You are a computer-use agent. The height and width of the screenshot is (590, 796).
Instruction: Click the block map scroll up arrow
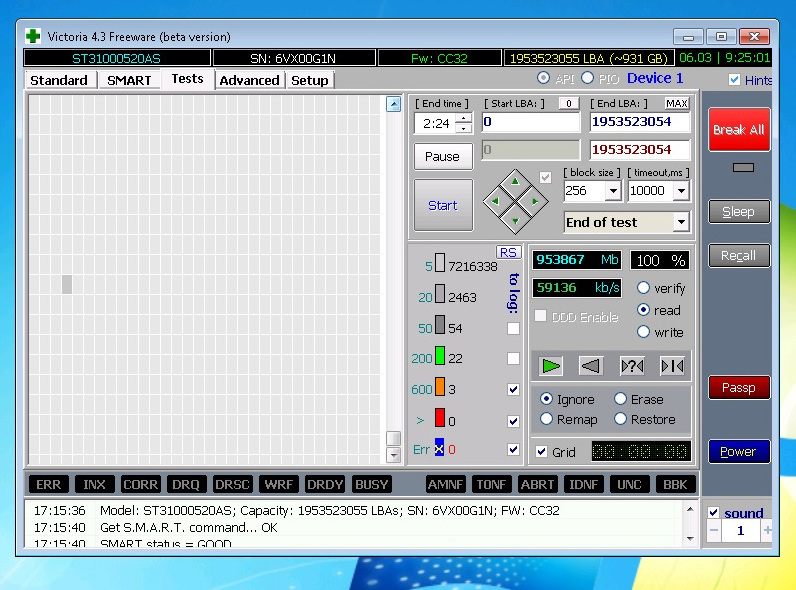[x=393, y=104]
